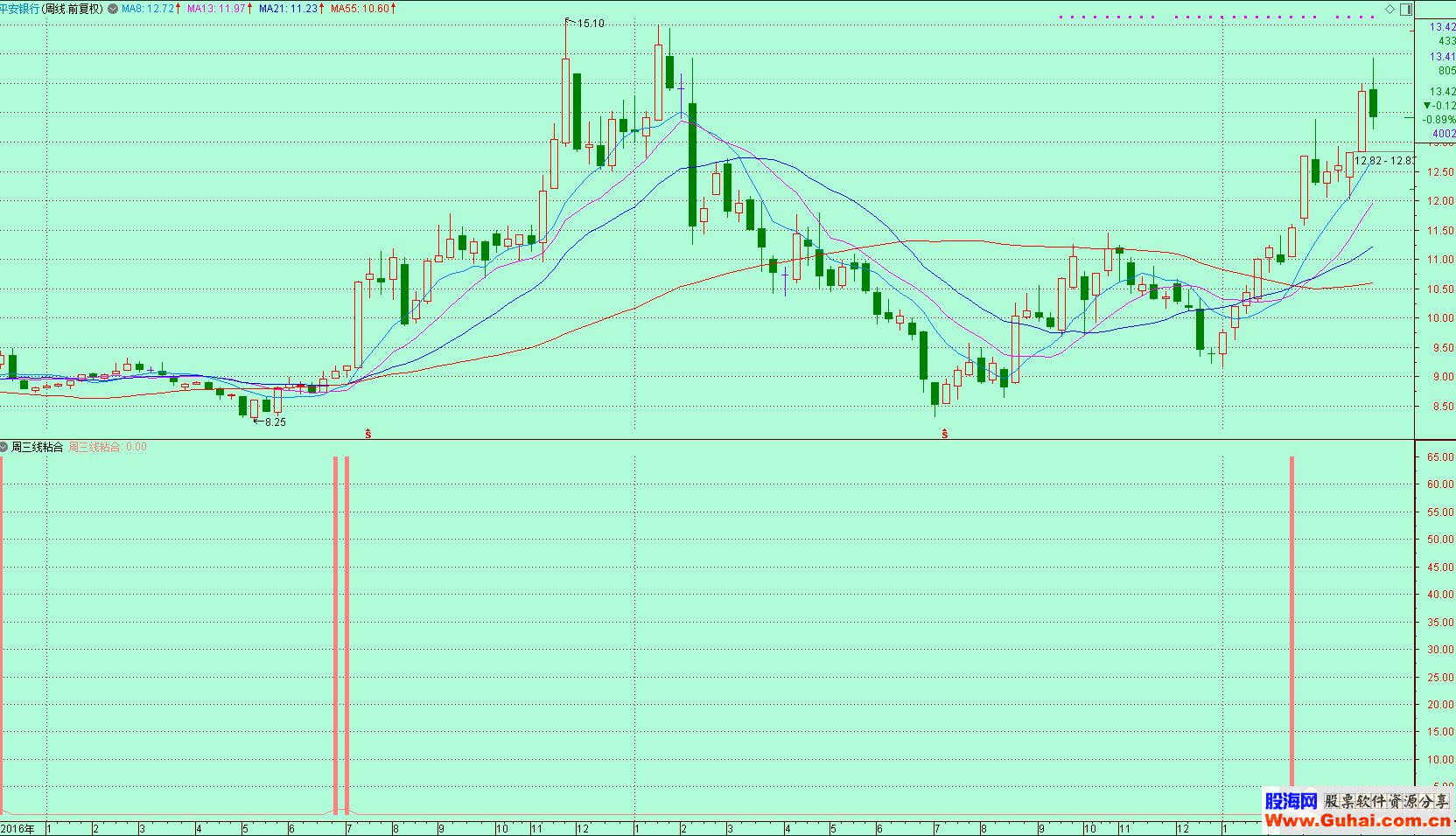This screenshot has width=1456, height=836.
Task: Click the 15.10 high price annotation
Action: pos(591,24)
